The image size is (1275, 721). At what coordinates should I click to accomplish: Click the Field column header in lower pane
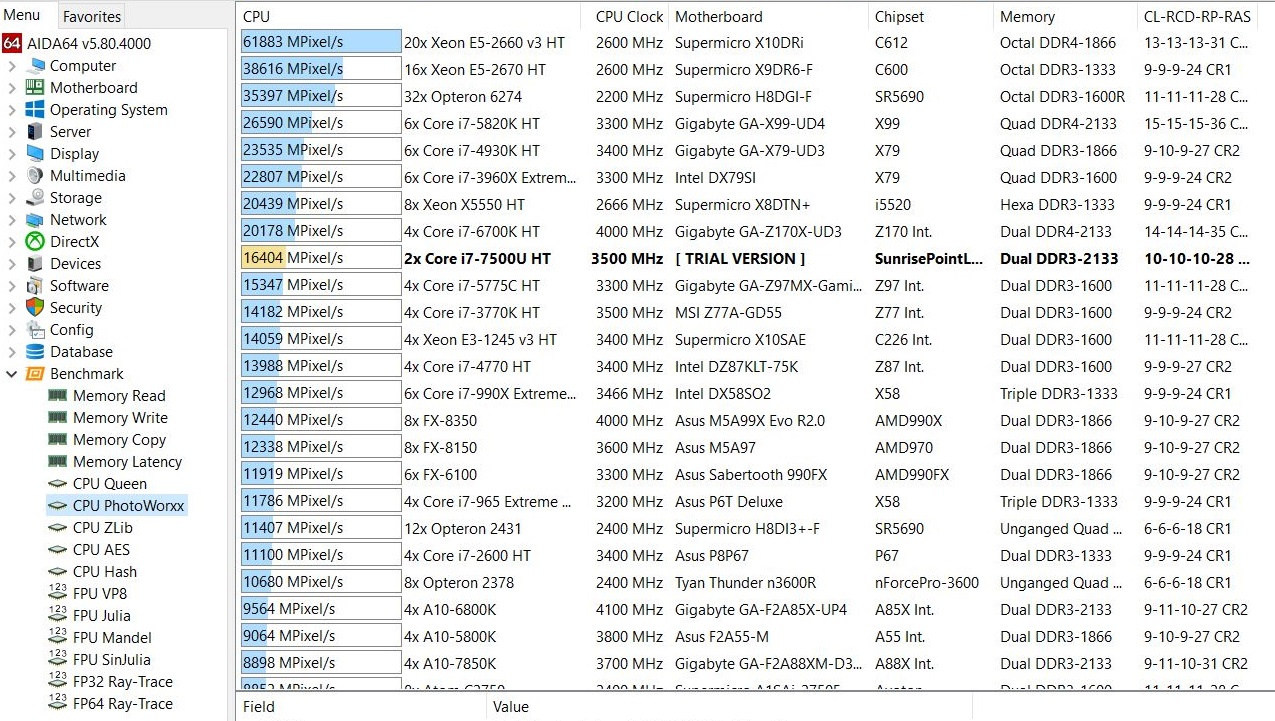[362, 707]
